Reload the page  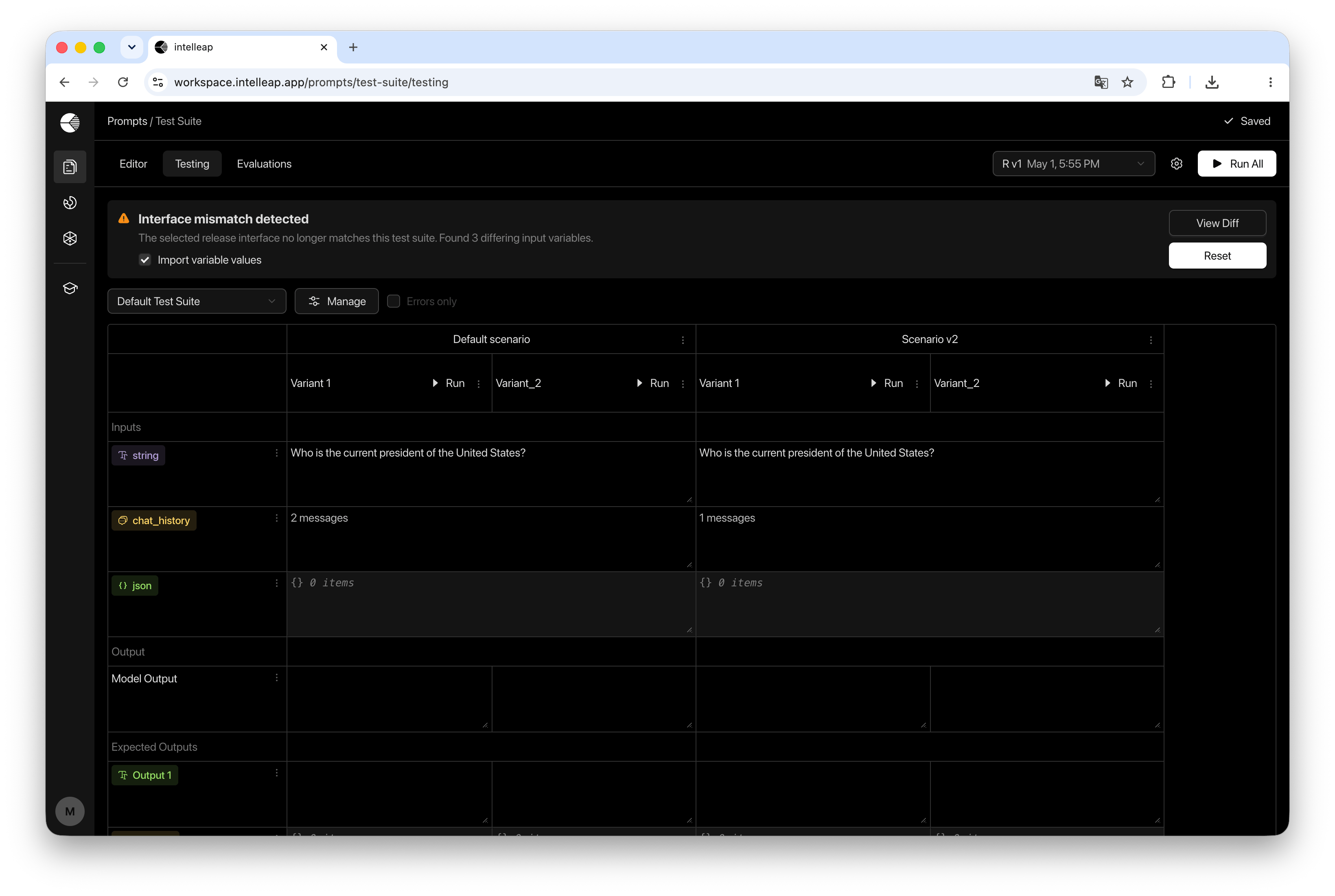(123, 82)
